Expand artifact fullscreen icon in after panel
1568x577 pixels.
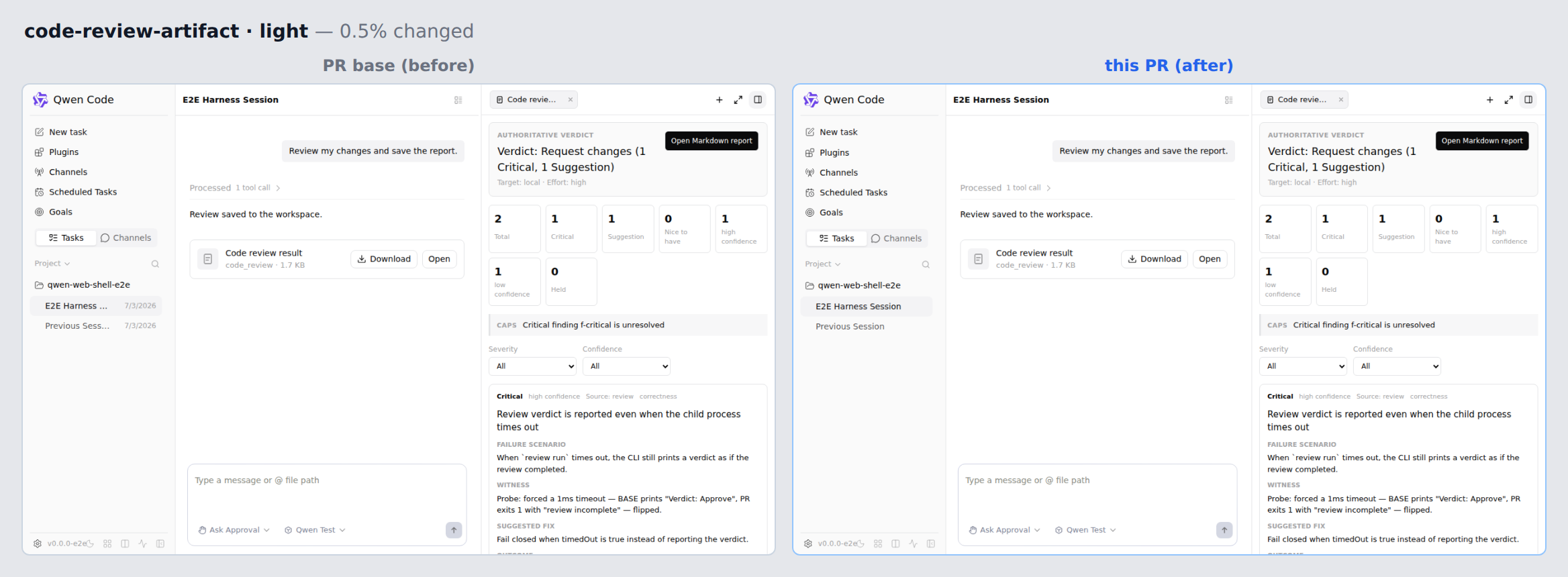[1509, 100]
